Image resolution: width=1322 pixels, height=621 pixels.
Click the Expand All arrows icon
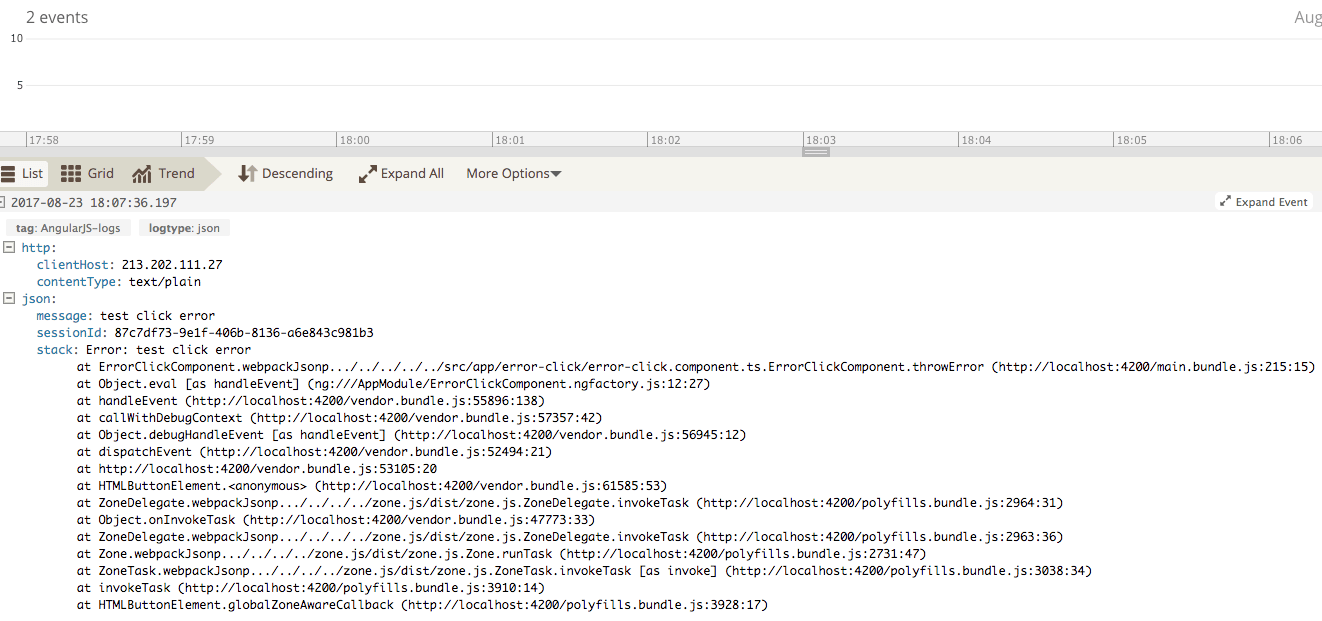click(x=367, y=174)
